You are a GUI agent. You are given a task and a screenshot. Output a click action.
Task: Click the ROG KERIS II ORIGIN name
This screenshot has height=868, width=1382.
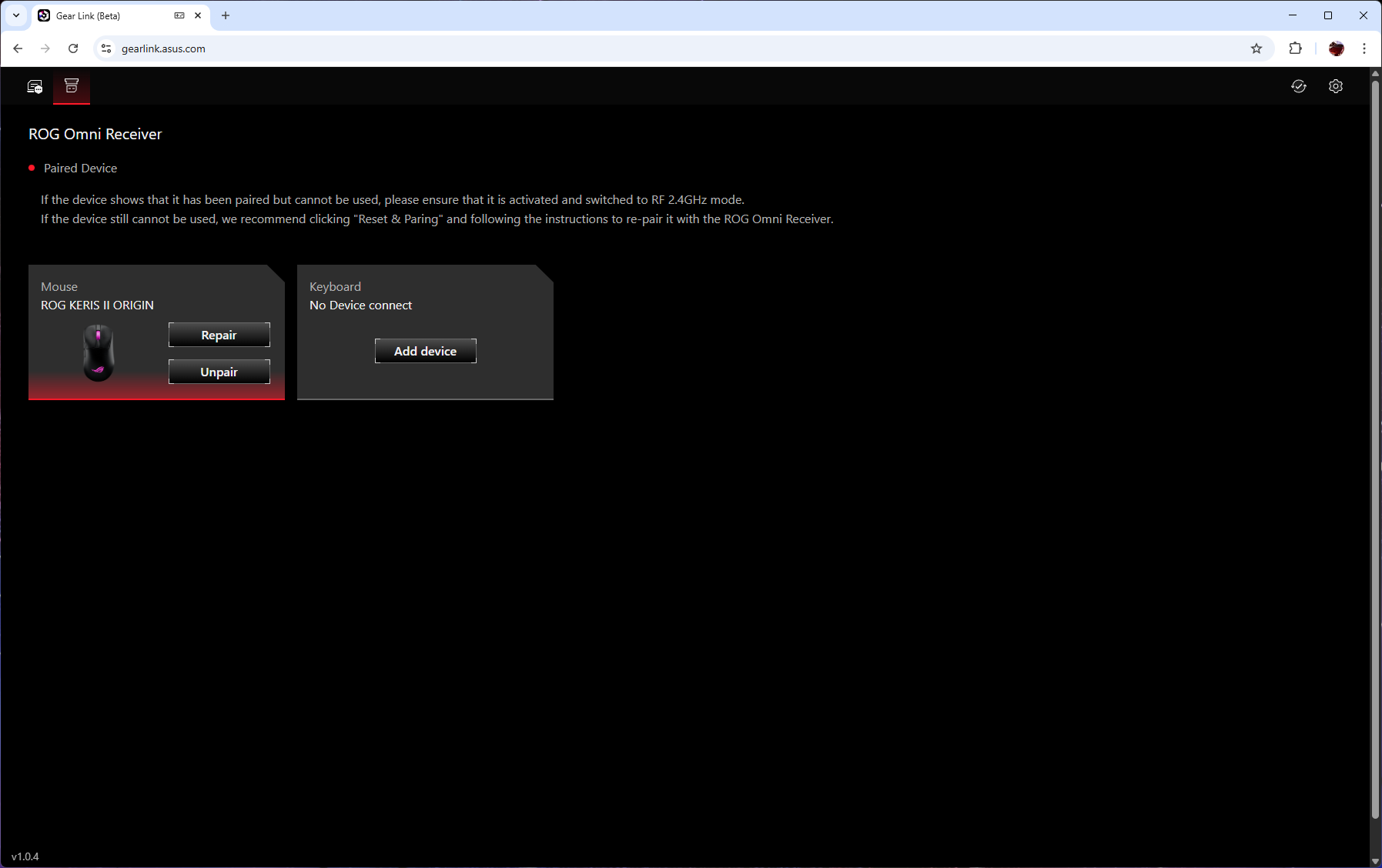97,305
